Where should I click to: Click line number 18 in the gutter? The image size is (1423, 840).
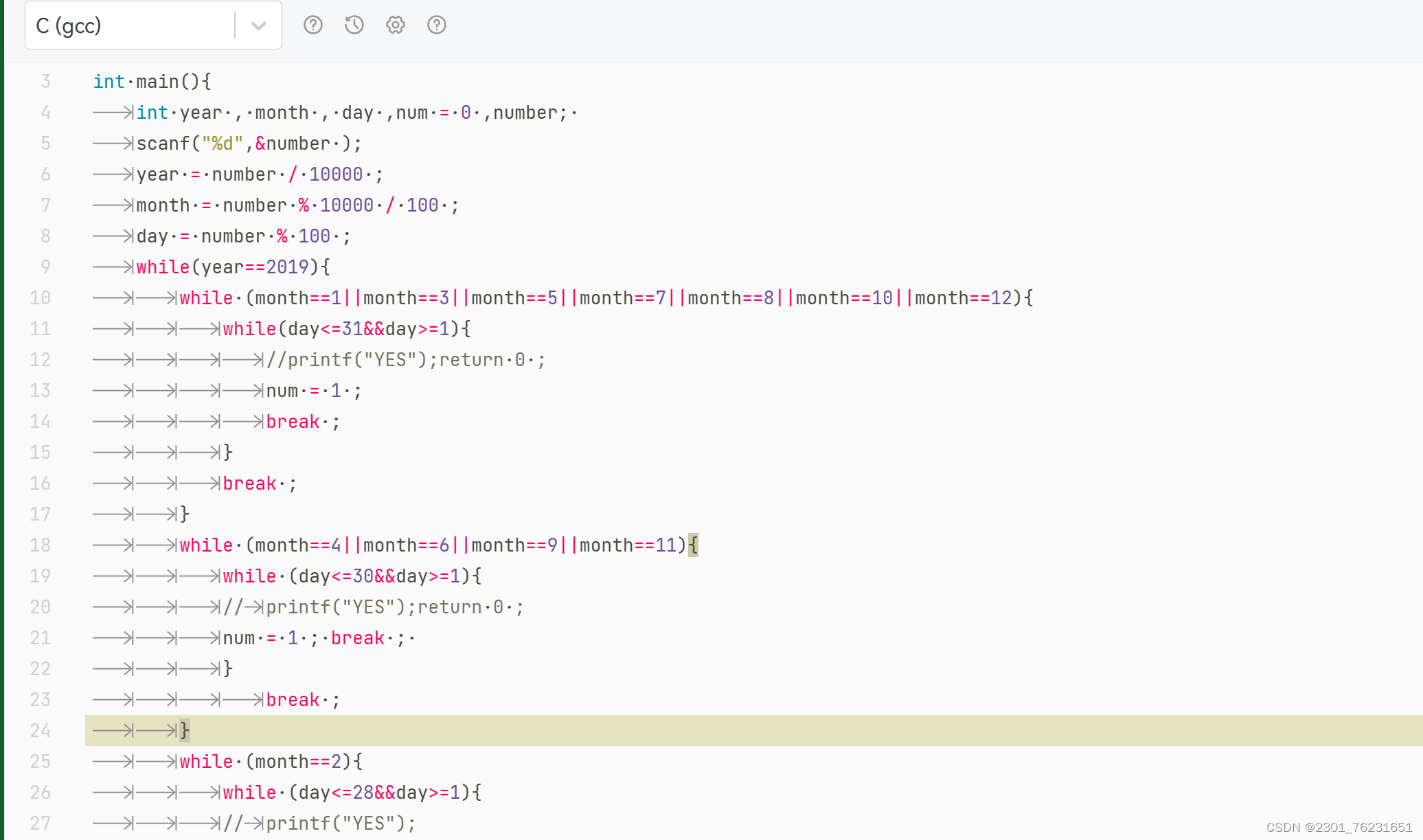click(41, 545)
